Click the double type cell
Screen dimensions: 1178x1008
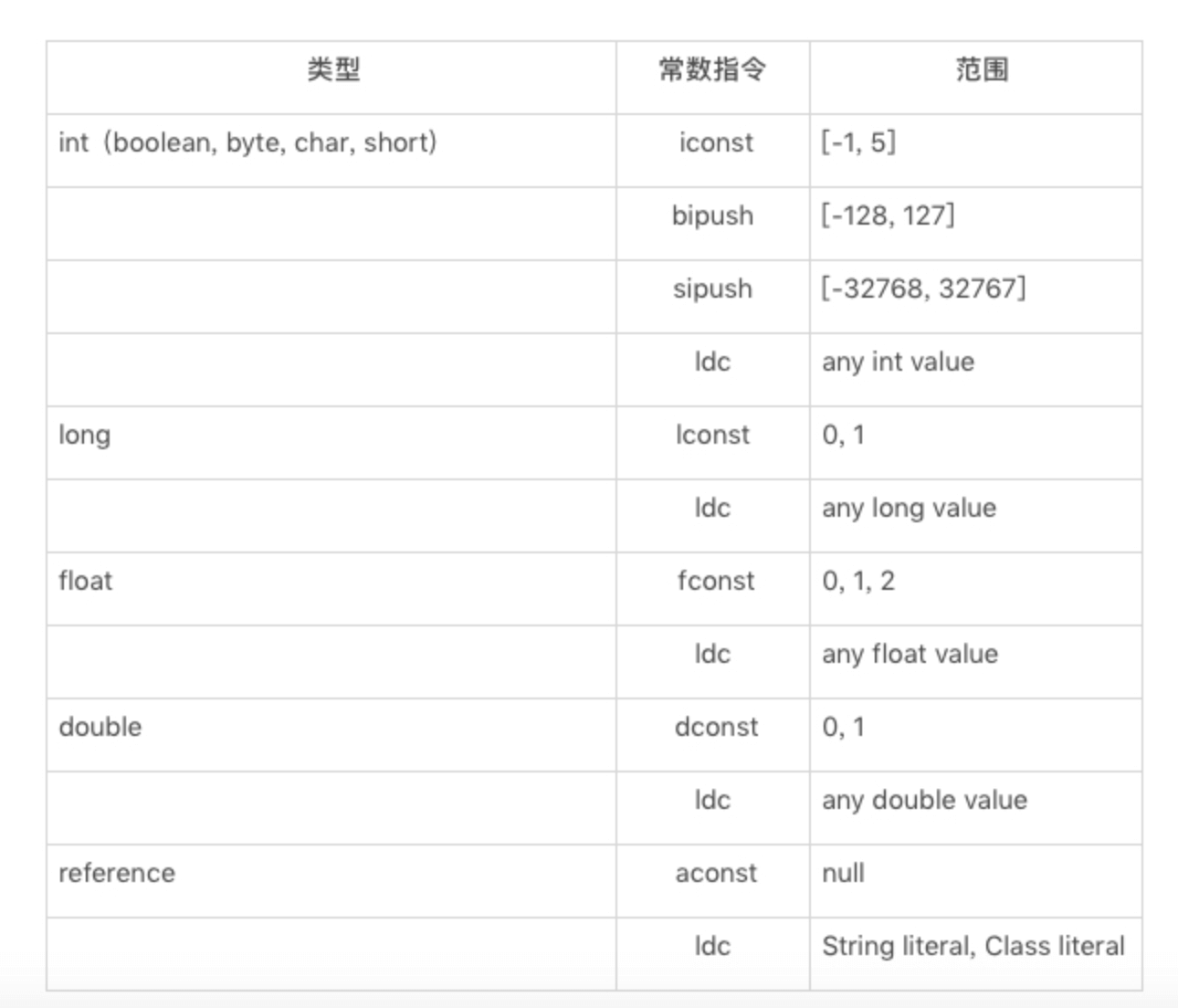coord(331,735)
